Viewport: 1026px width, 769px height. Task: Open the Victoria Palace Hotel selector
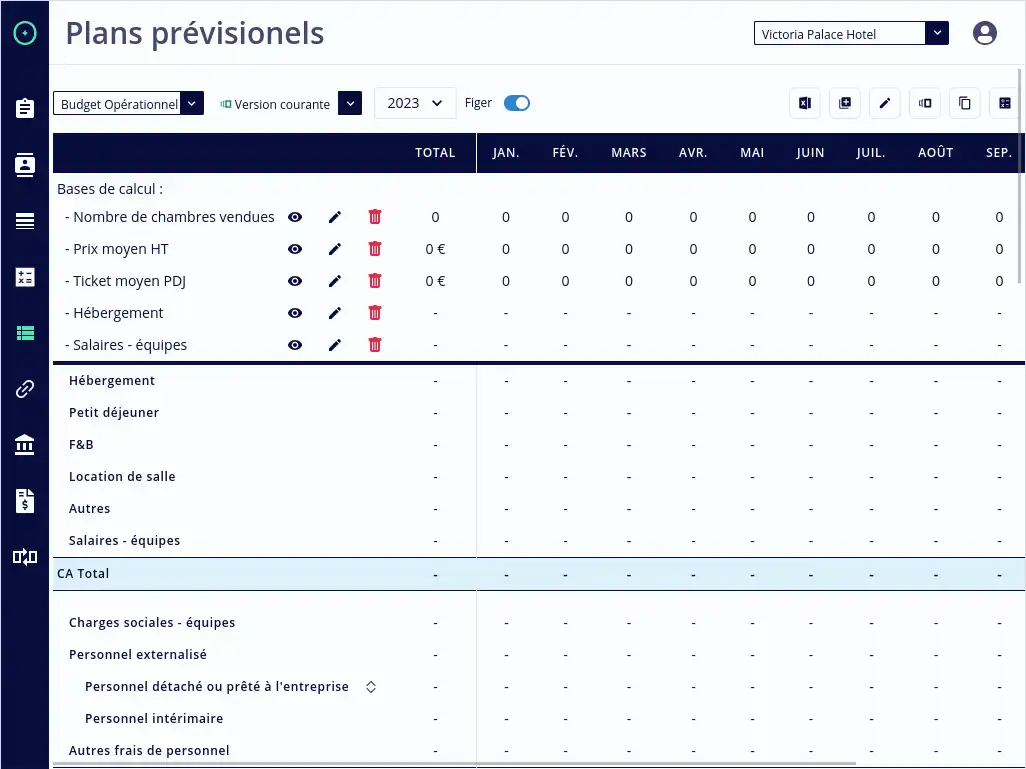point(936,32)
